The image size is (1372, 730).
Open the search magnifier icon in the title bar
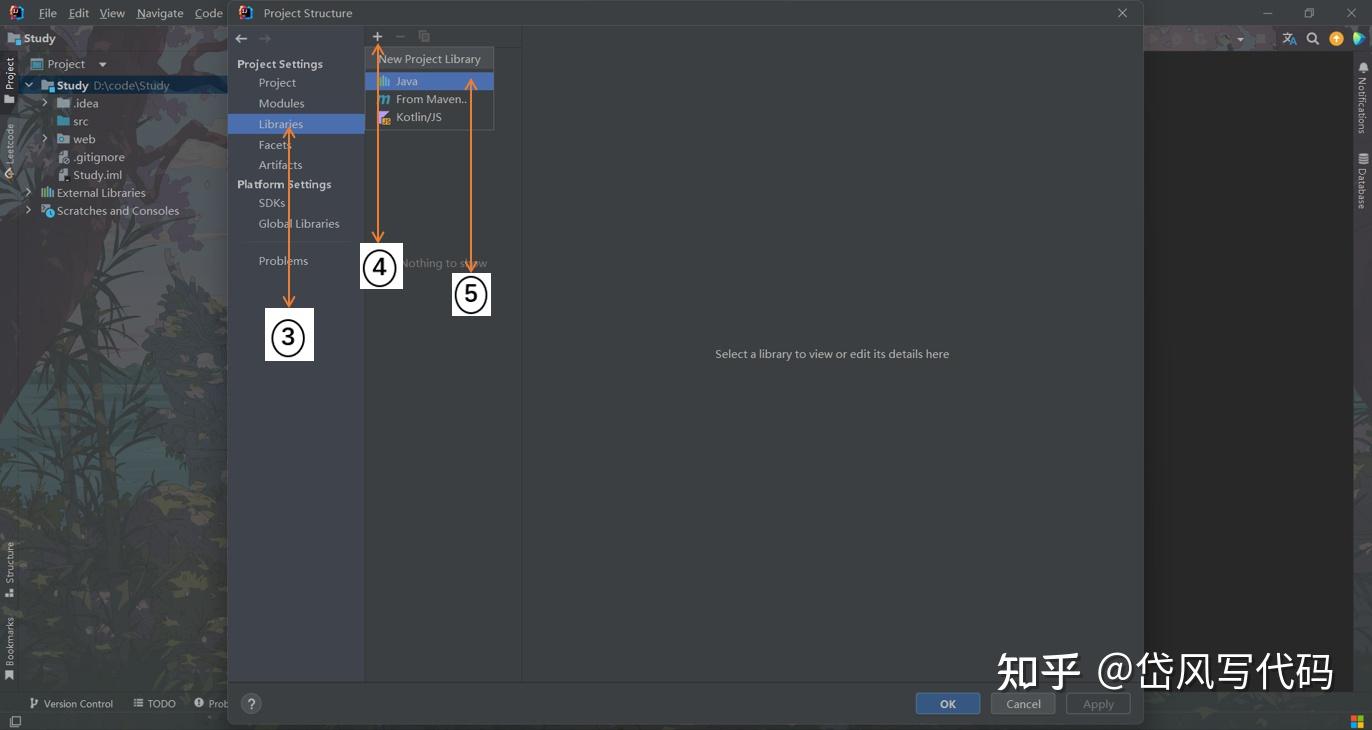coord(1313,38)
